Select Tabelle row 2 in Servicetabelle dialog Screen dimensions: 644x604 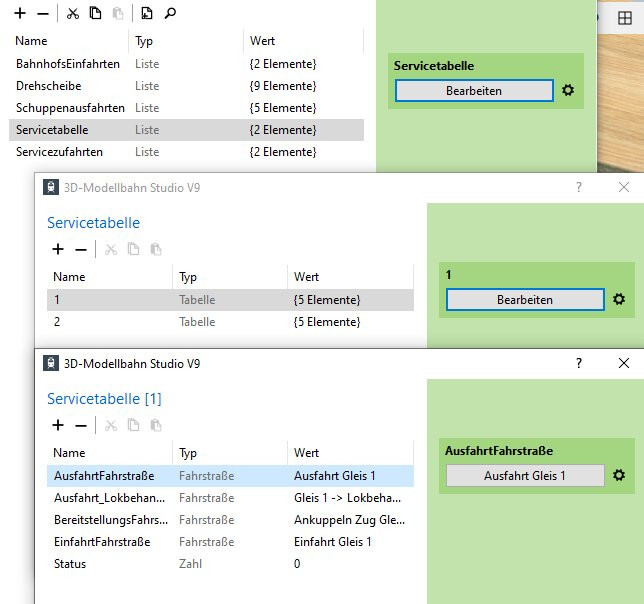click(x=230, y=322)
